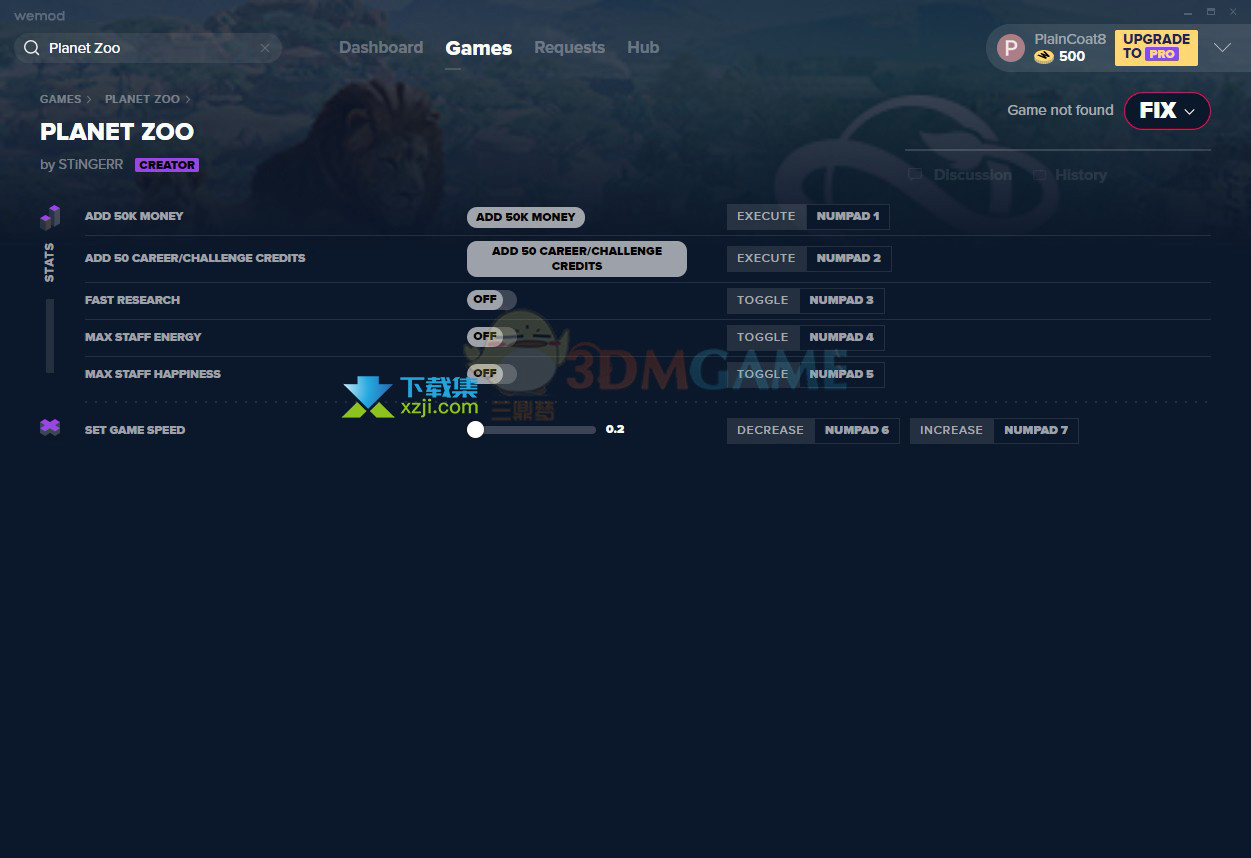Viewport: 1251px width, 858px height.
Task: Click the search magnifier icon
Action: 31,48
